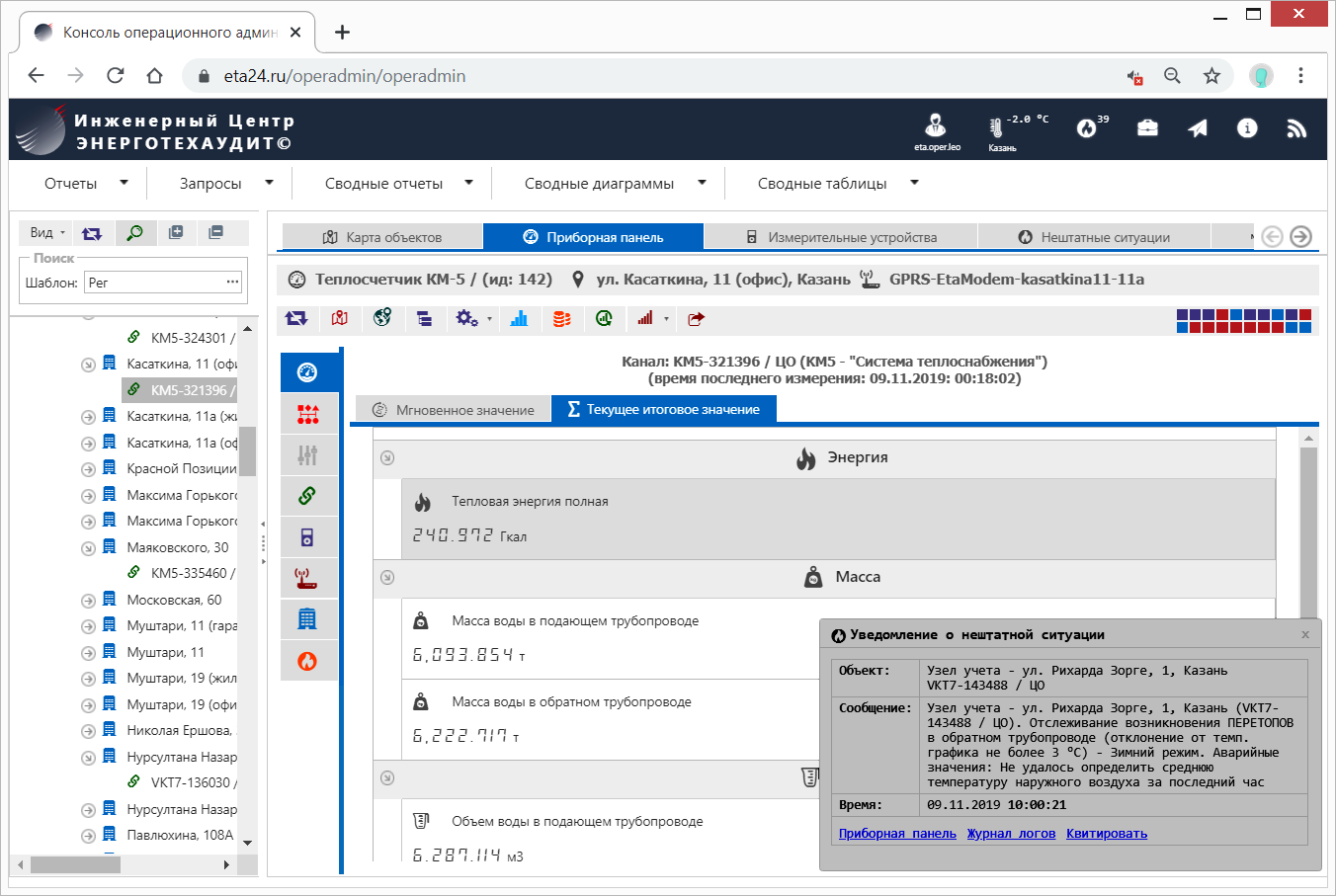The height and width of the screenshot is (896, 1336).
Task: Open the Журнал логов link
Action: (1011, 834)
